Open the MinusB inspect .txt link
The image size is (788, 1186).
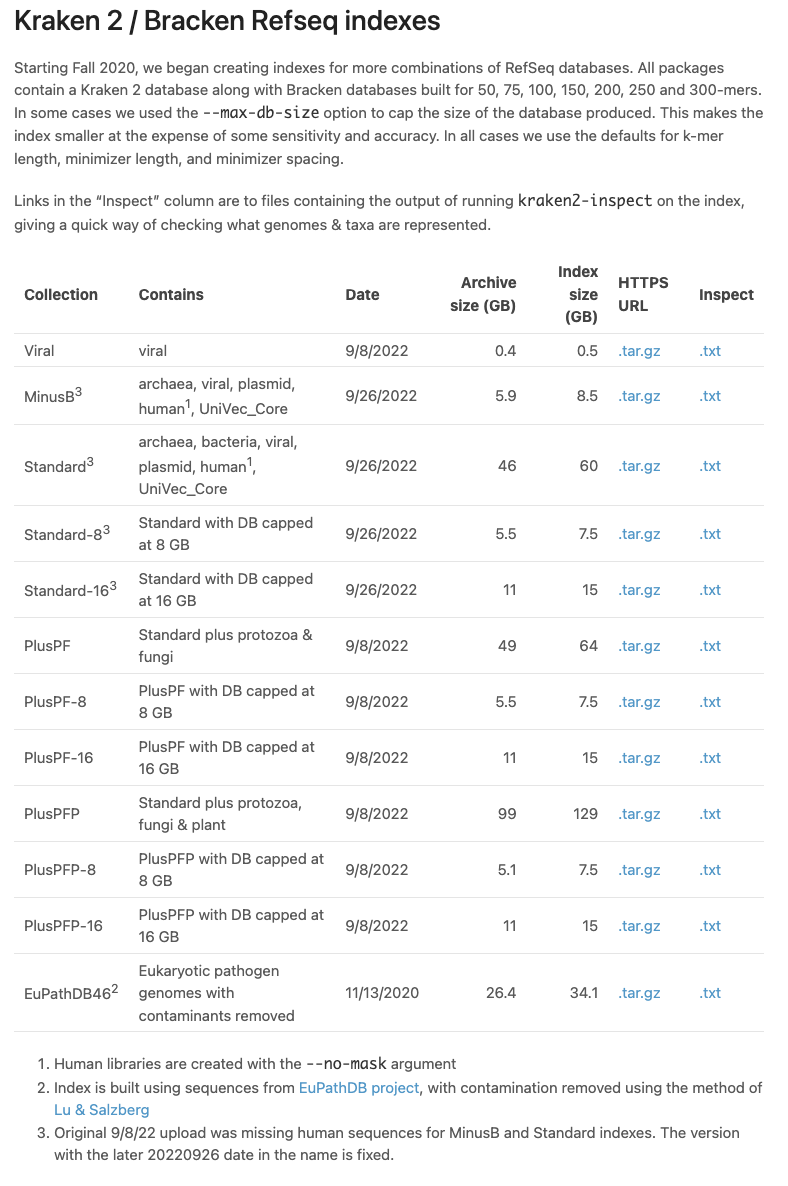pos(710,396)
